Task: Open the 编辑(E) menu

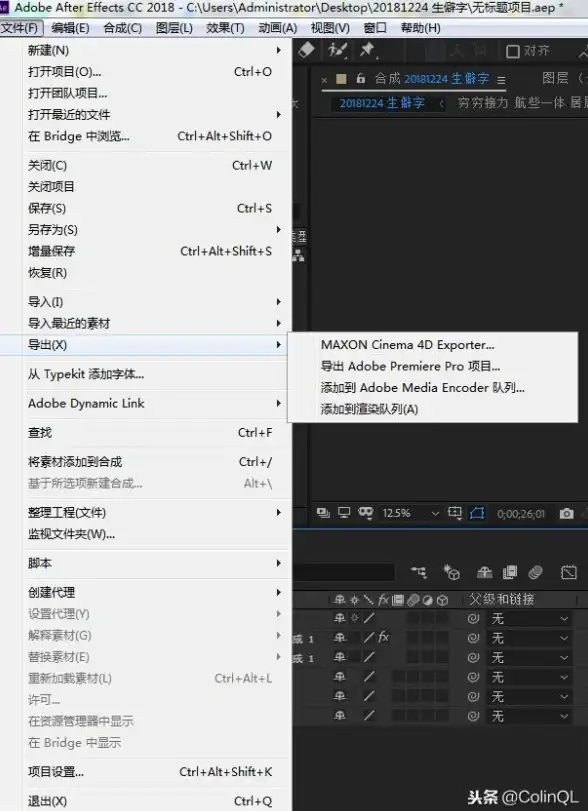Action: coord(70,27)
